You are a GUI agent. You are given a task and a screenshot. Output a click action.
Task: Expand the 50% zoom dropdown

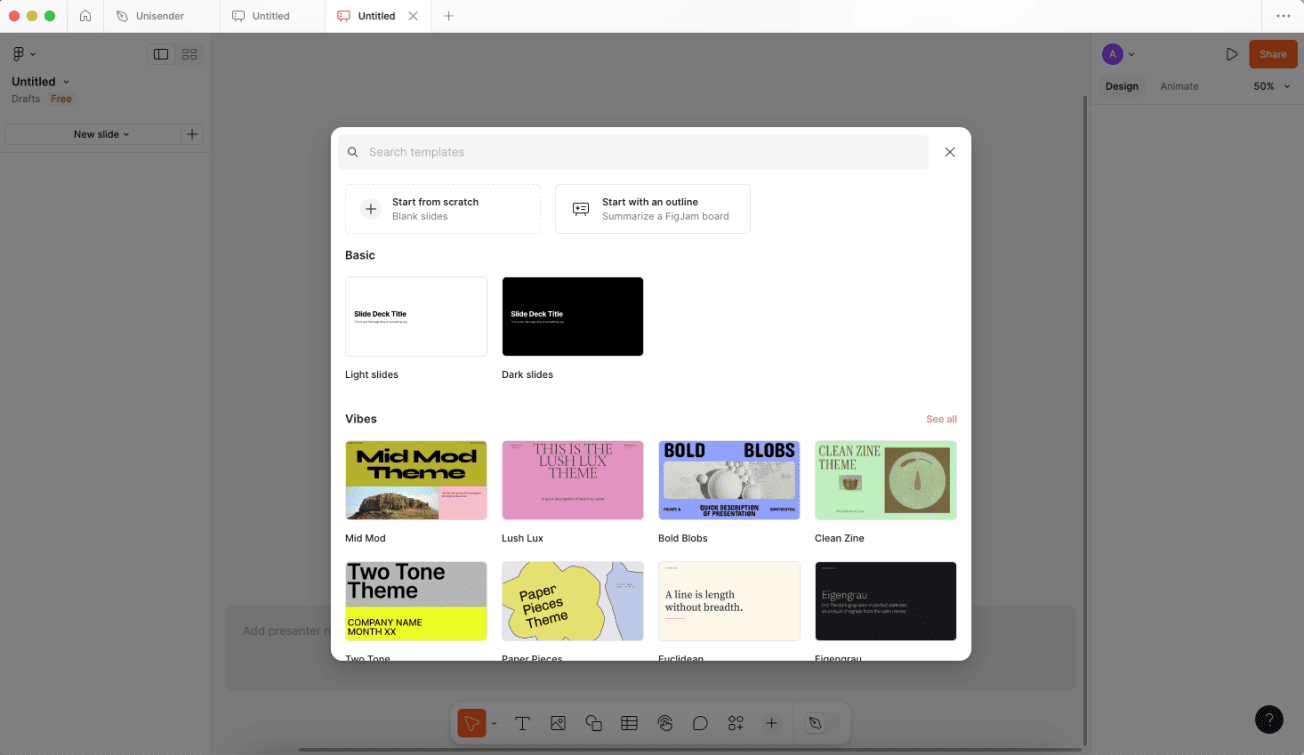(1270, 86)
